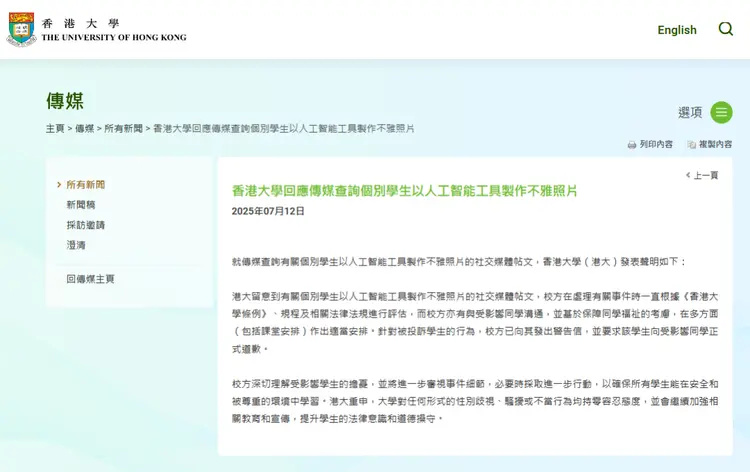Click the printer icon beside 列印內容

(632, 144)
